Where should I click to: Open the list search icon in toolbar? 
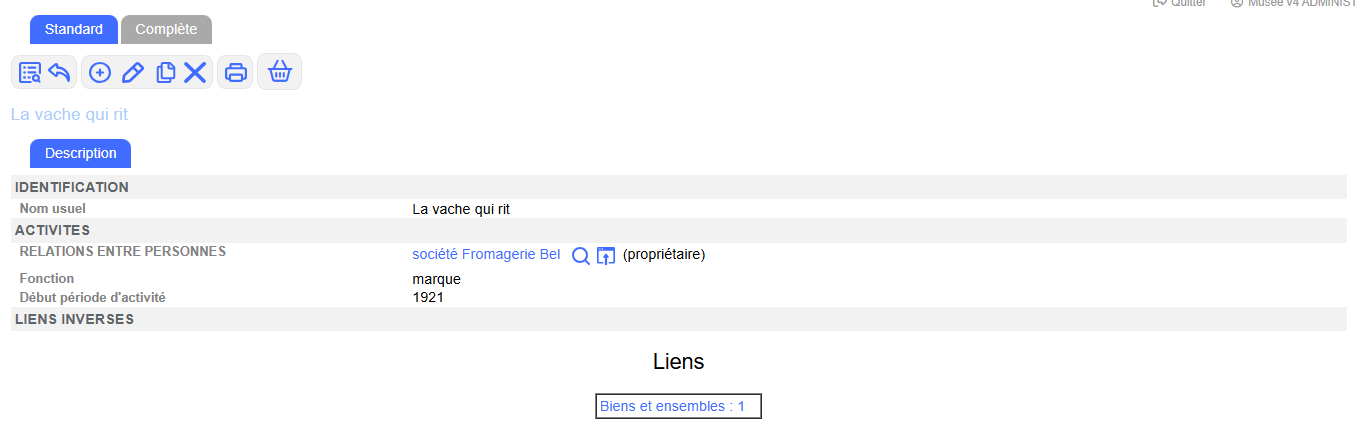coord(30,73)
